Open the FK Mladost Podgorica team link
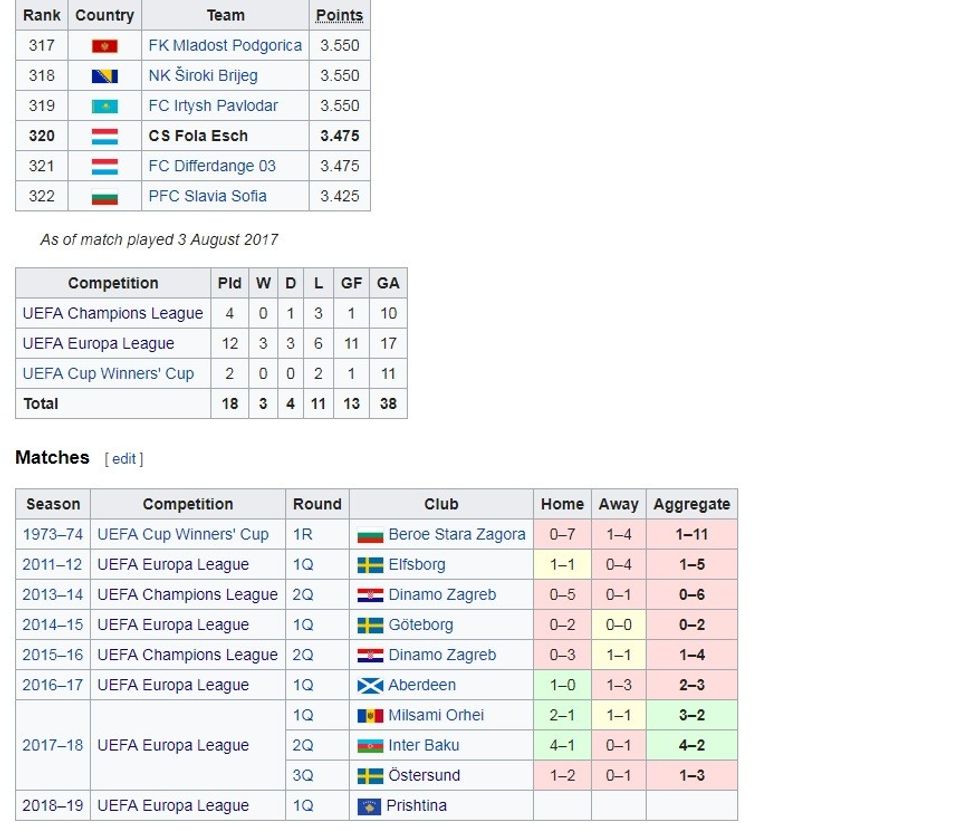The height and width of the screenshot is (832, 980). coord(225,46)
